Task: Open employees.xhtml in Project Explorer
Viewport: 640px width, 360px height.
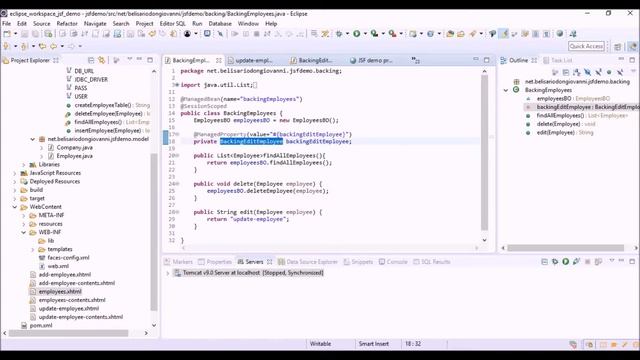Action: [60, 291]
